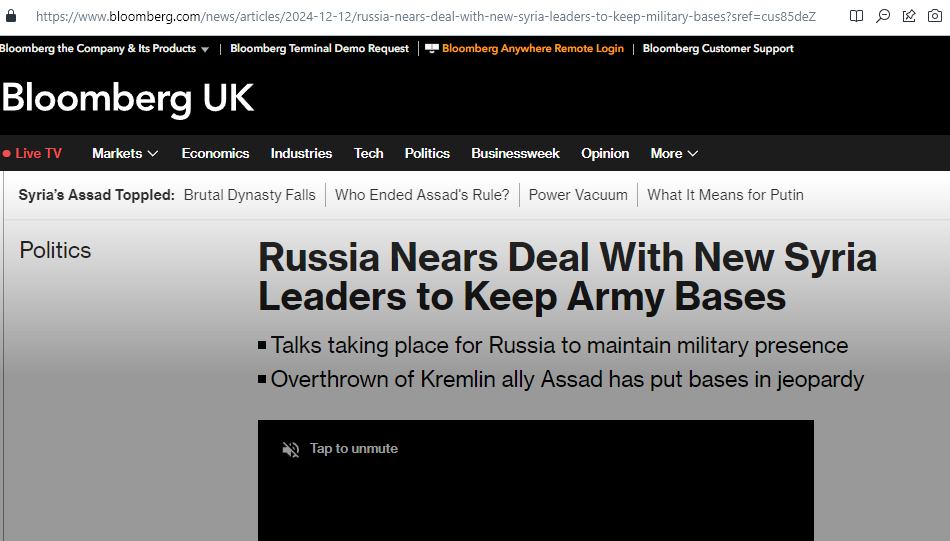Open the Economics section
This screenshot has width=950, height=541.
pyautogui.click(x=215, y=153)
